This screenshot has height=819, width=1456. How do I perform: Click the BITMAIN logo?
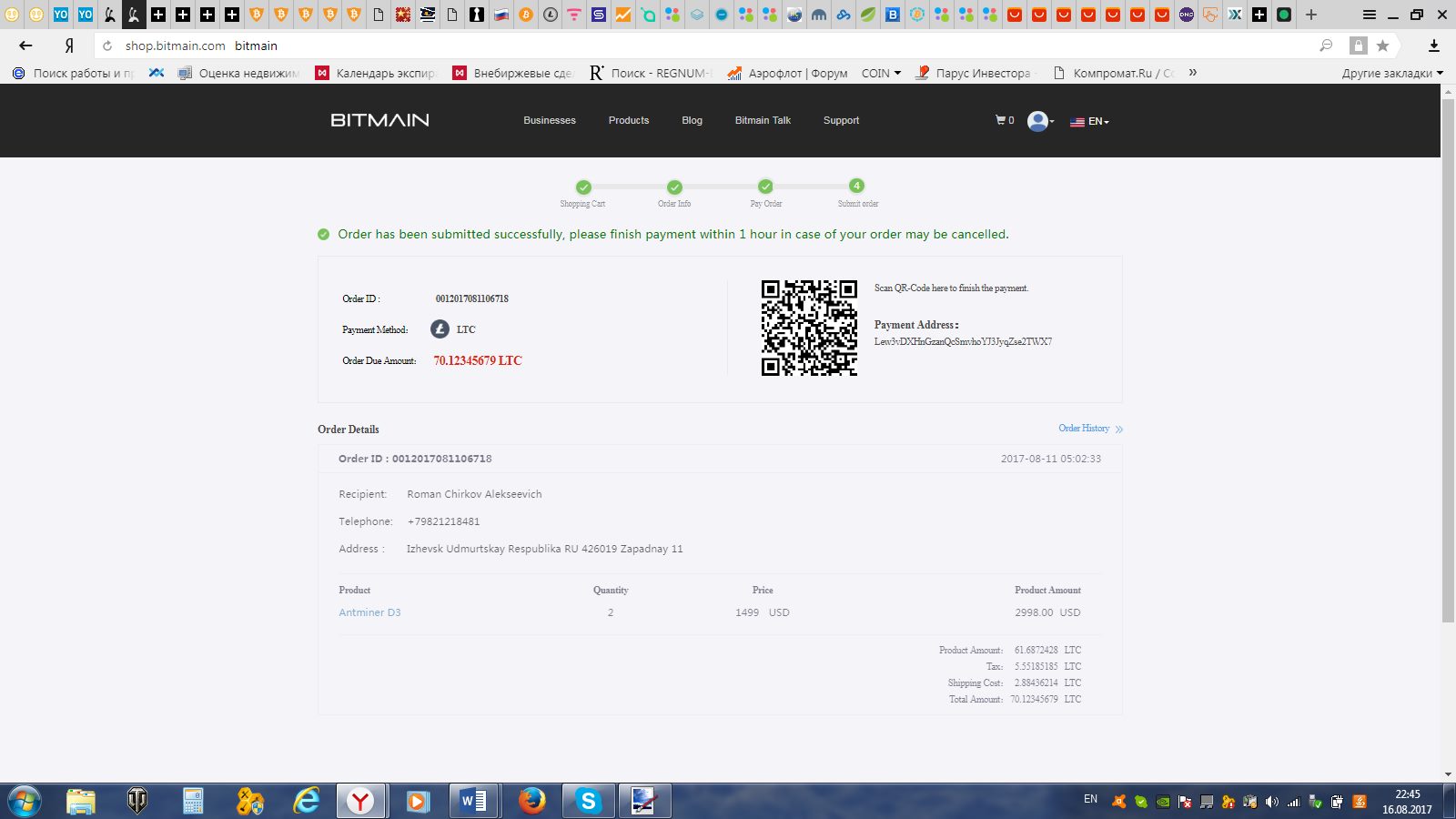(x=379, y=120)
